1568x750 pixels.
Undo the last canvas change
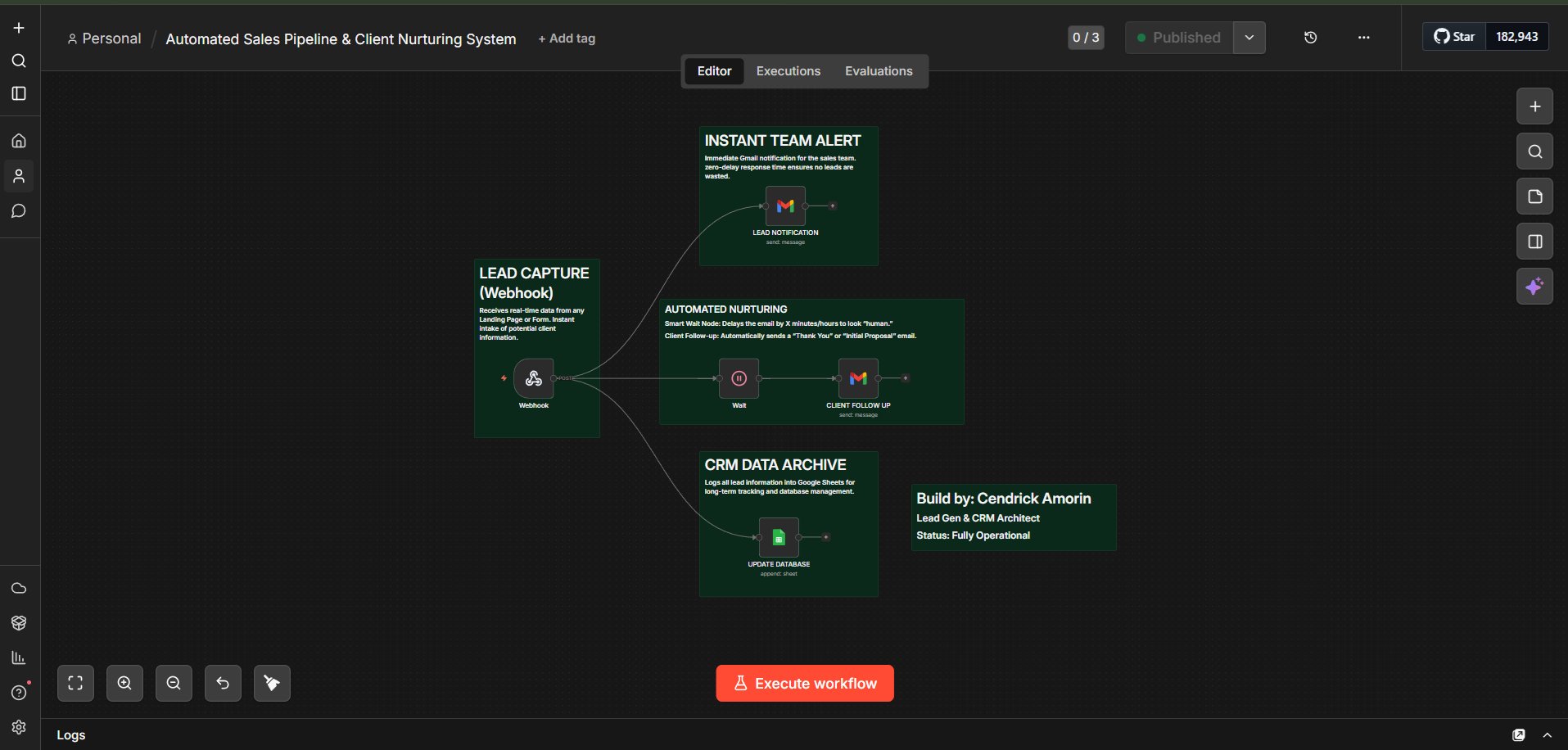pos(223,683)
